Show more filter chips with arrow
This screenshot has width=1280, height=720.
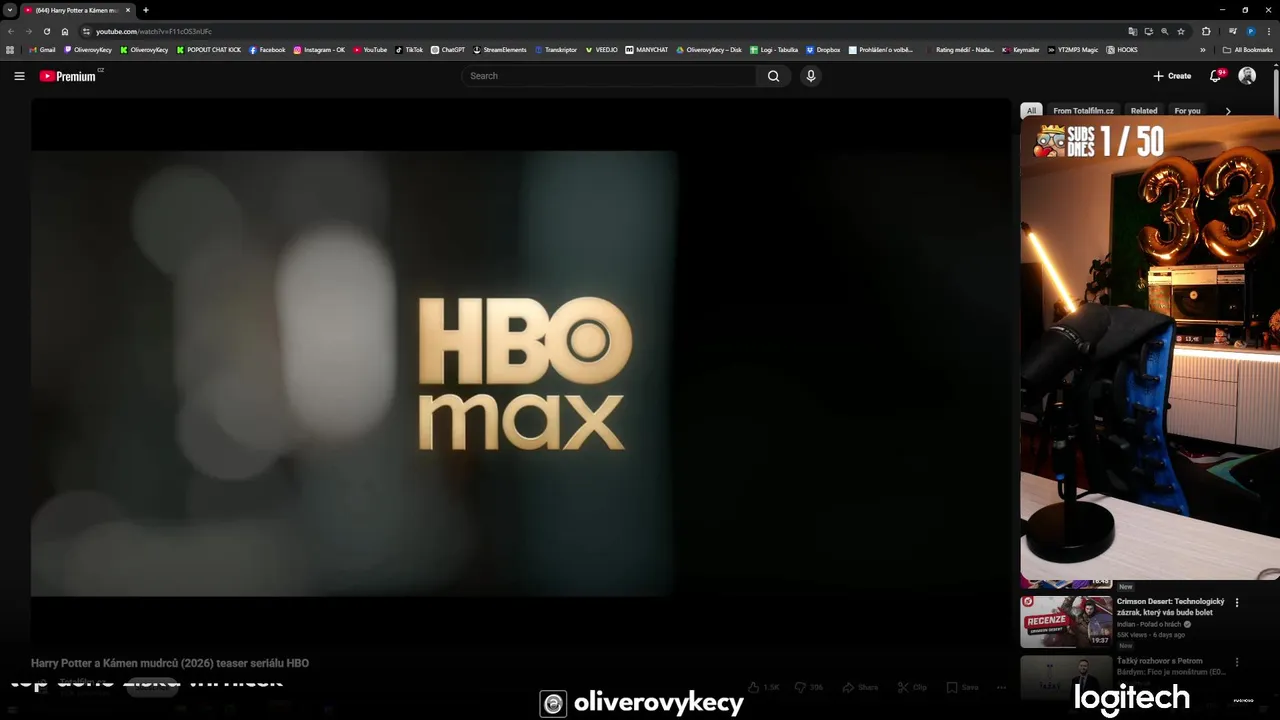pyautogui.click(x=1228, y=111)
